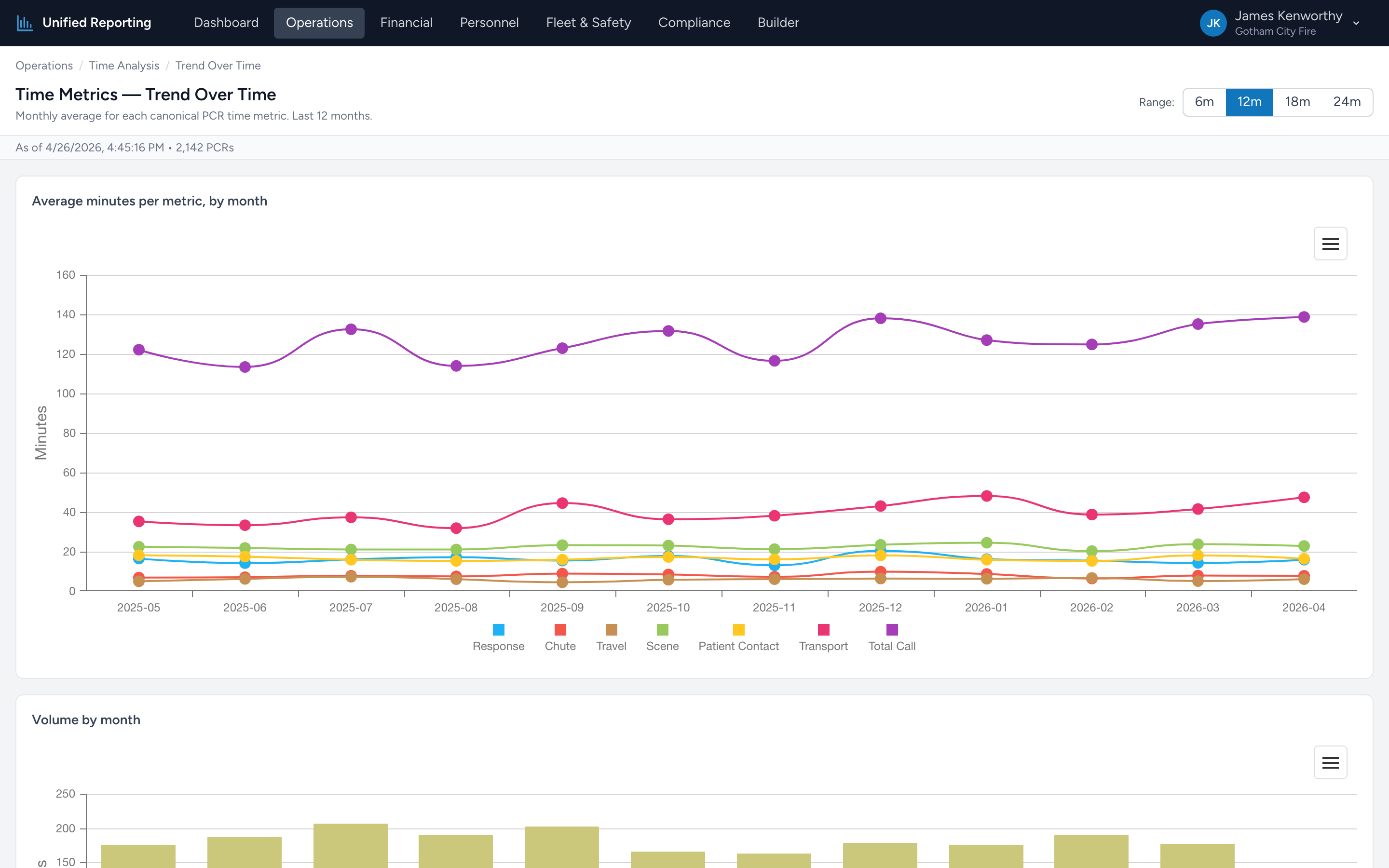Click the Transport point for 2025-09

pos(562,503)
